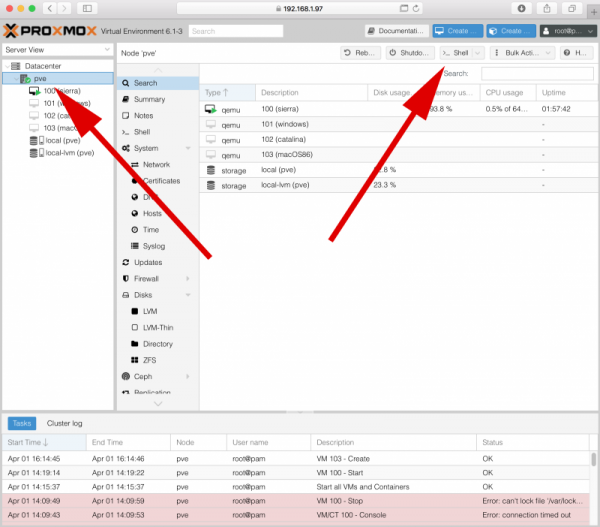Focus the resource list Search field
Image resolution: width=600 pixels, height=527 pixels.
(537, 73)
